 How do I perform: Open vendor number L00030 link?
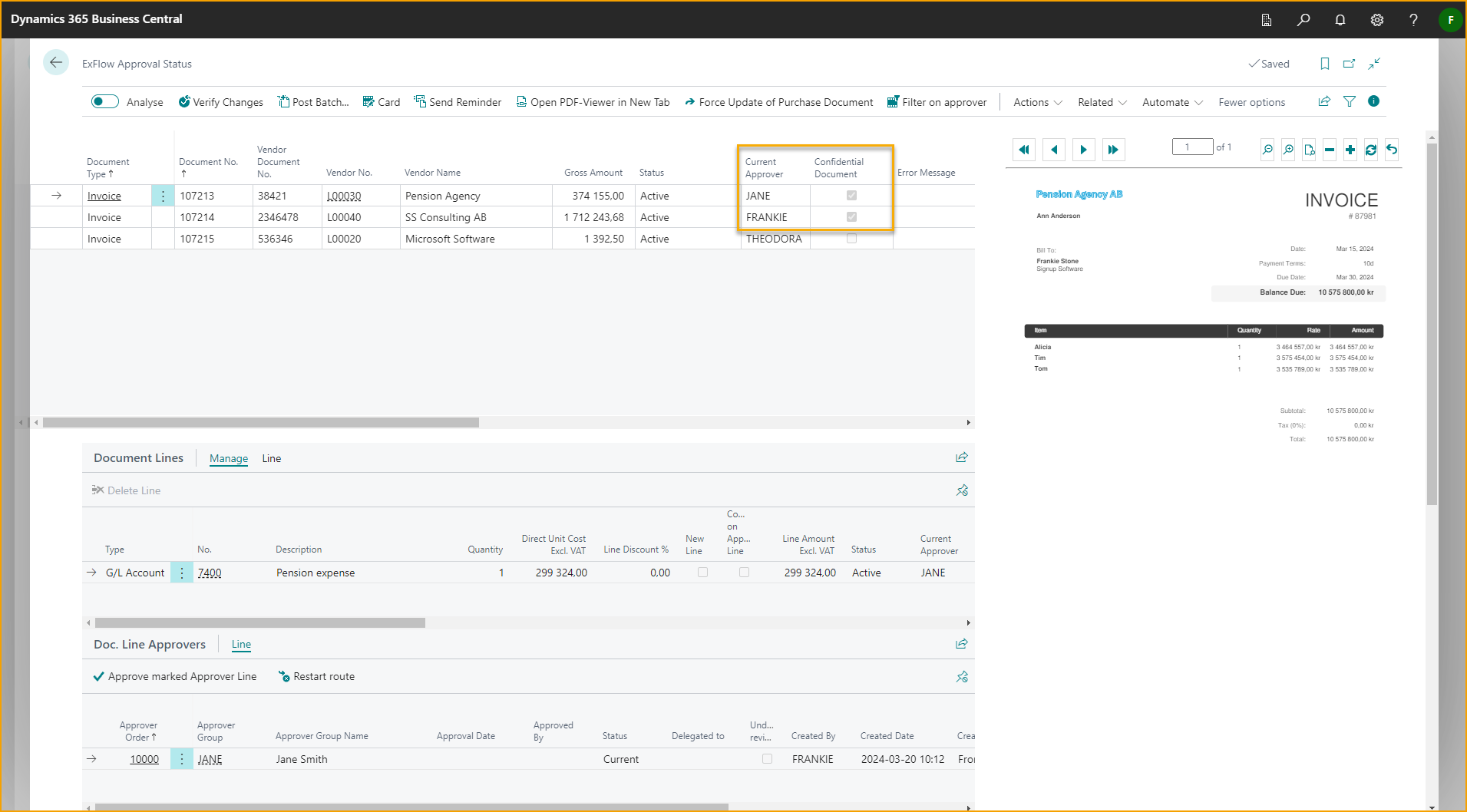[x=344, y=196]
